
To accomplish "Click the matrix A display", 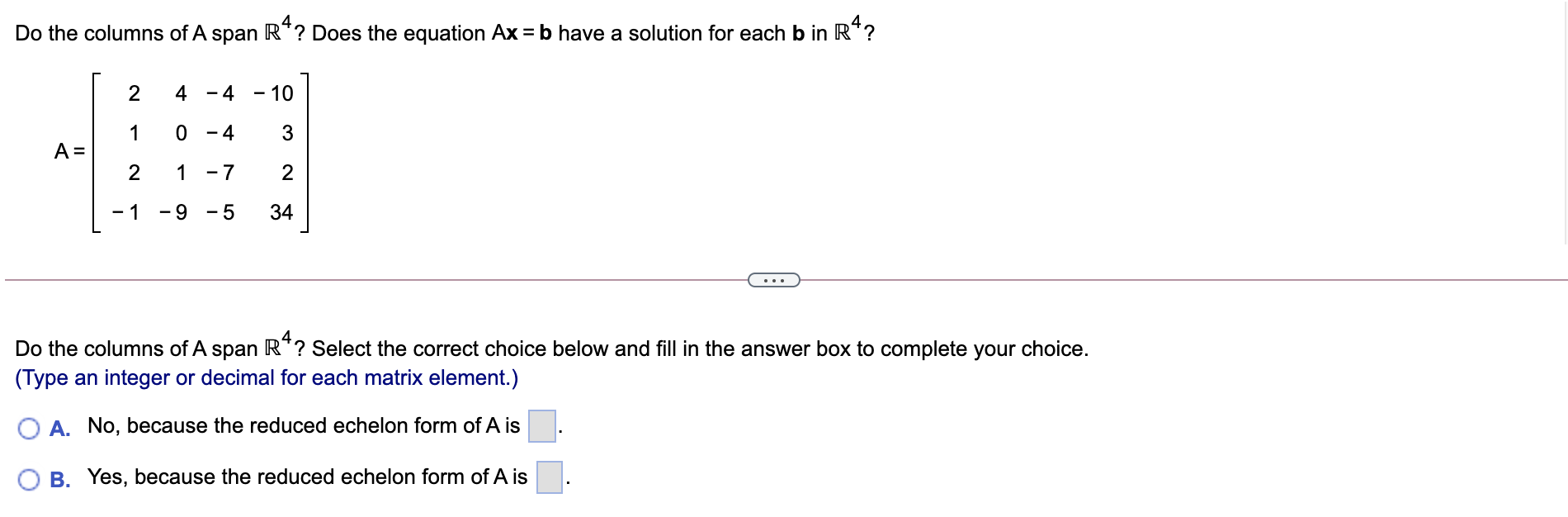I will tap(202, 153).
